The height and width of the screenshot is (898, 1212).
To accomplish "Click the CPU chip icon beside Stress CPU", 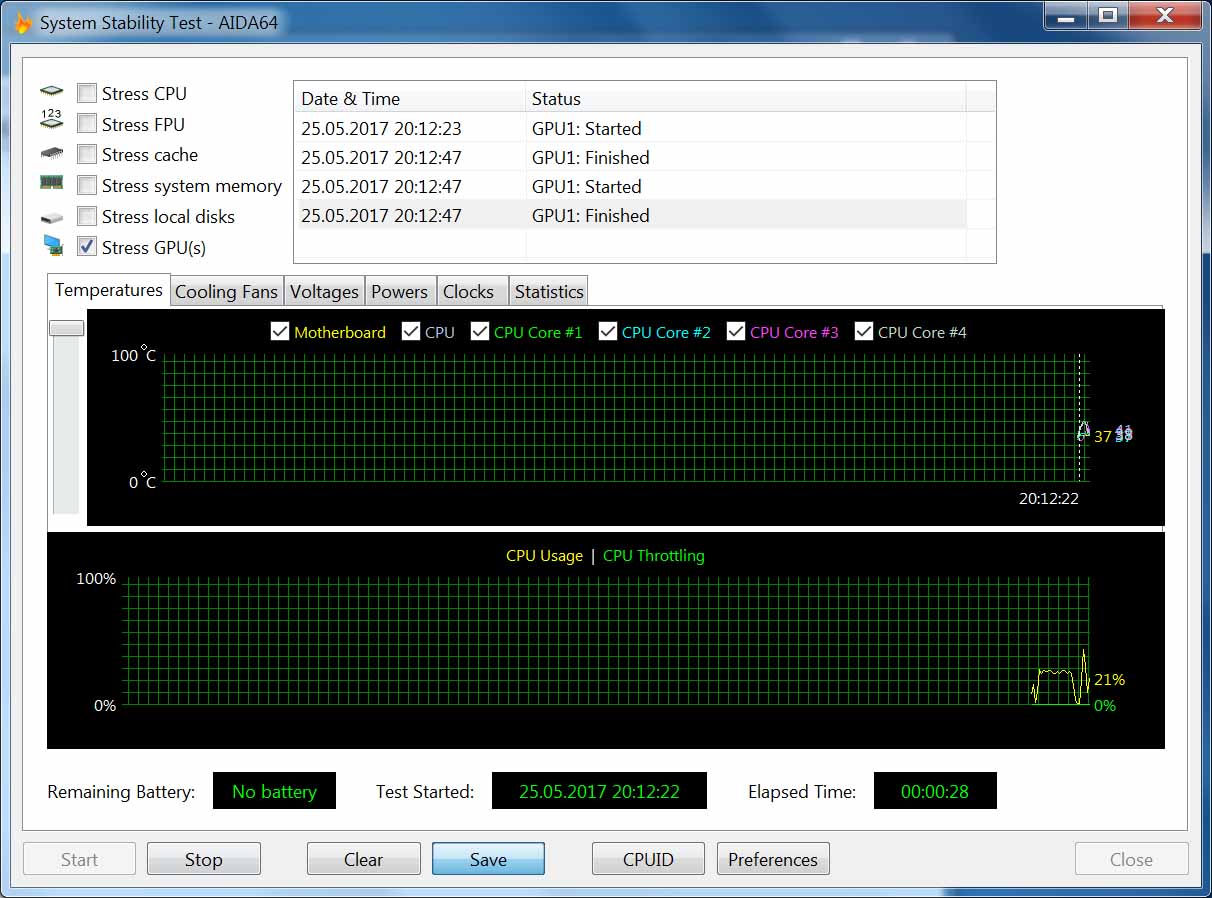I will (x=51, y=92).
